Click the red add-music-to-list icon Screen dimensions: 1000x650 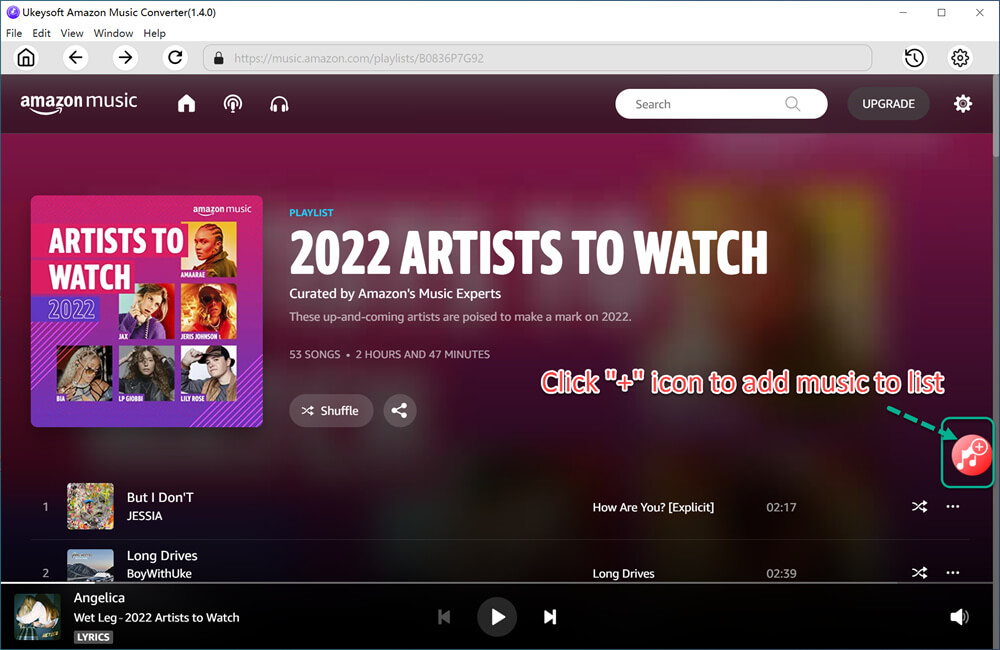point(971,455)
